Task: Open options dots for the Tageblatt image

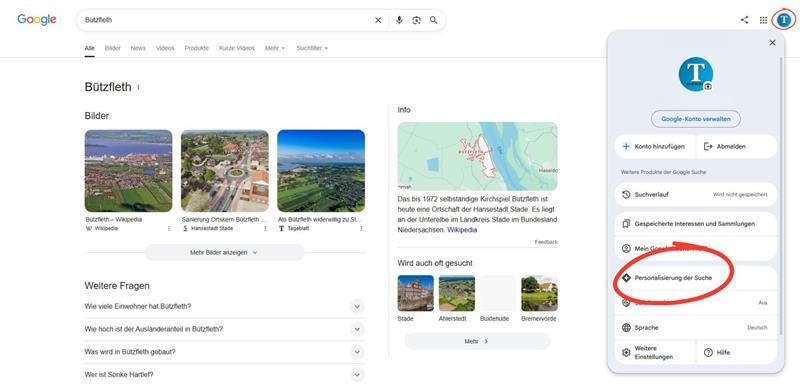Action: [x=361, y=228]
